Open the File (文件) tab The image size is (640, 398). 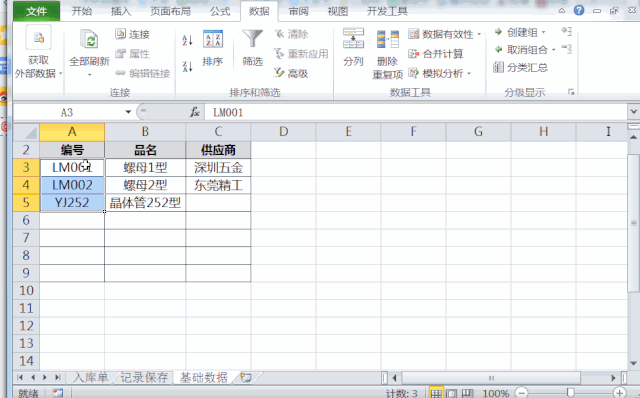coord(36,11)
